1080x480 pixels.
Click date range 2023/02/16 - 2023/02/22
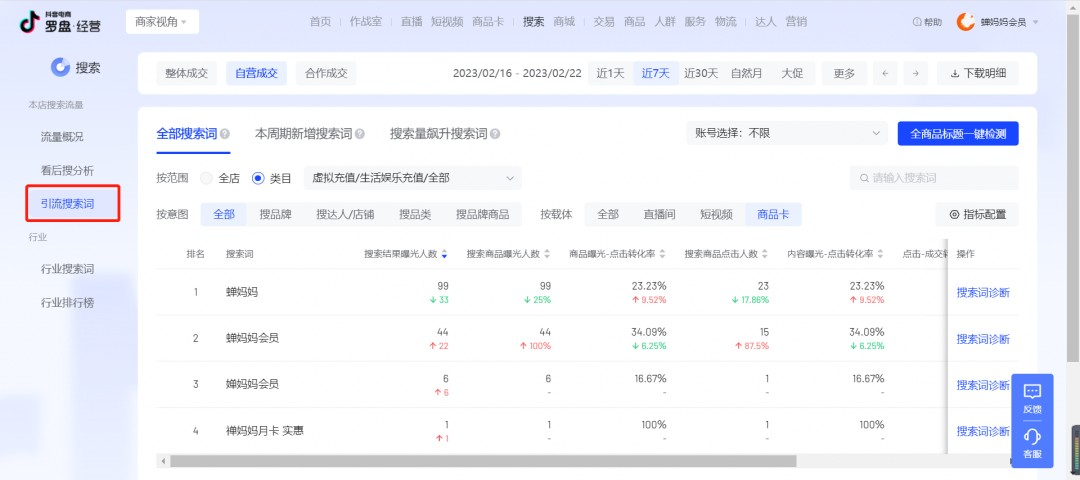click(x=517, y=74)
